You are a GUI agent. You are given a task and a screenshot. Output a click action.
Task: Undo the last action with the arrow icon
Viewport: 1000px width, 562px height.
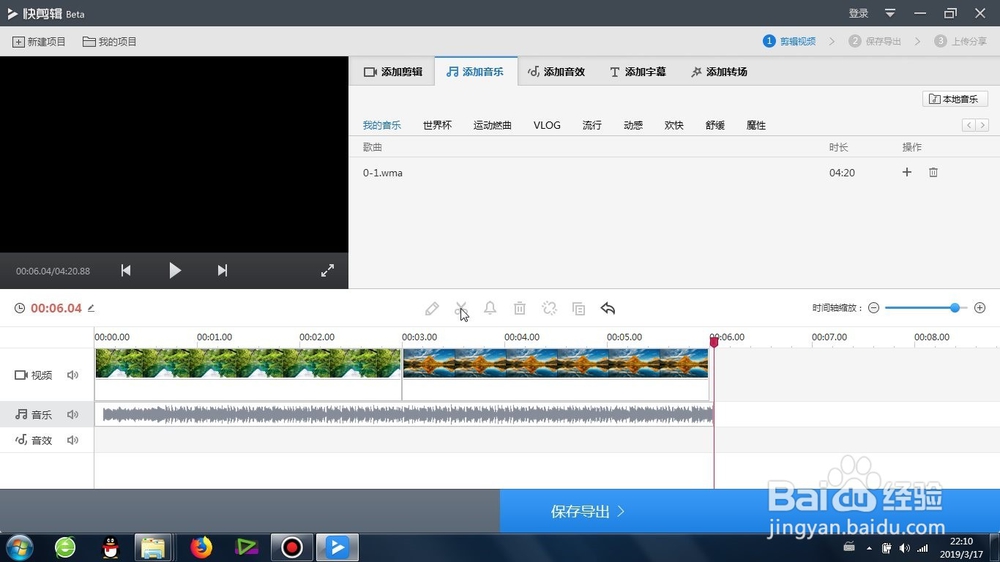[x=608, y=309]
